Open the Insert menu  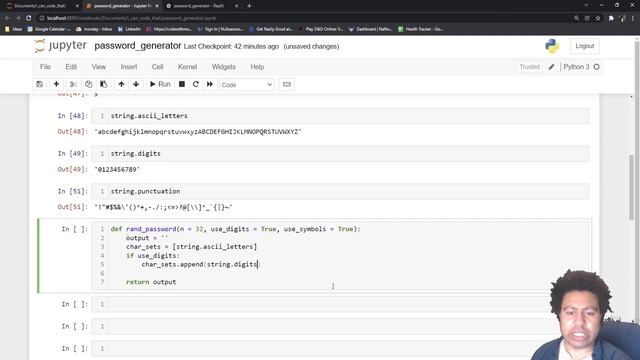(129, 67)
